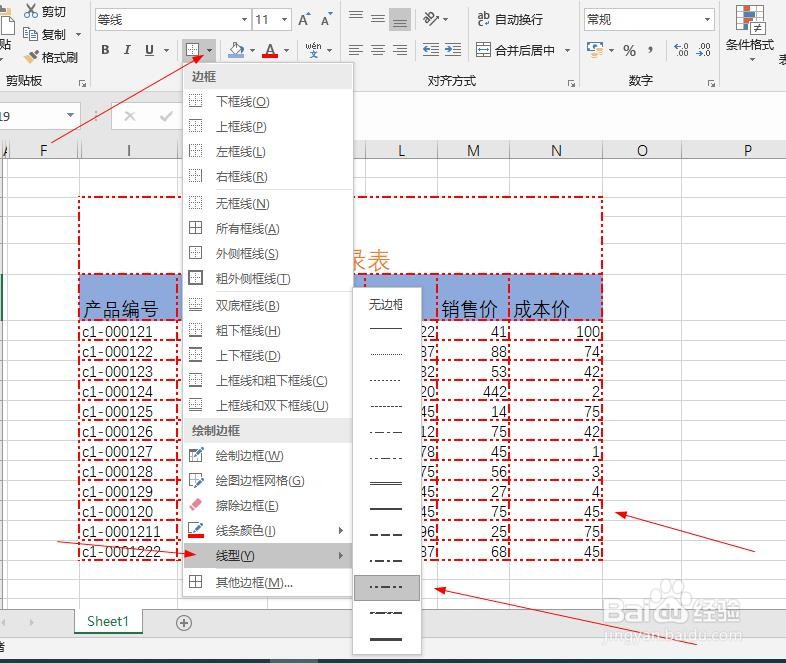Image resolution: width=786 pixels, height=663 pixels.
Task: Click the formula bar confirm checkmark
Action: pyautogui.click(x=166, y=116)
